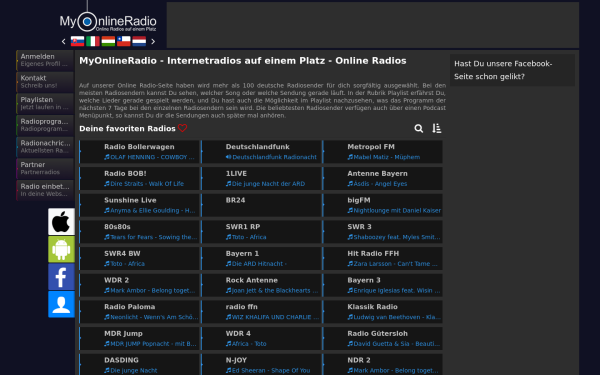Open Hit Radio FFH station
Viewport: 600px width, 375px height.
click(383, 259)
